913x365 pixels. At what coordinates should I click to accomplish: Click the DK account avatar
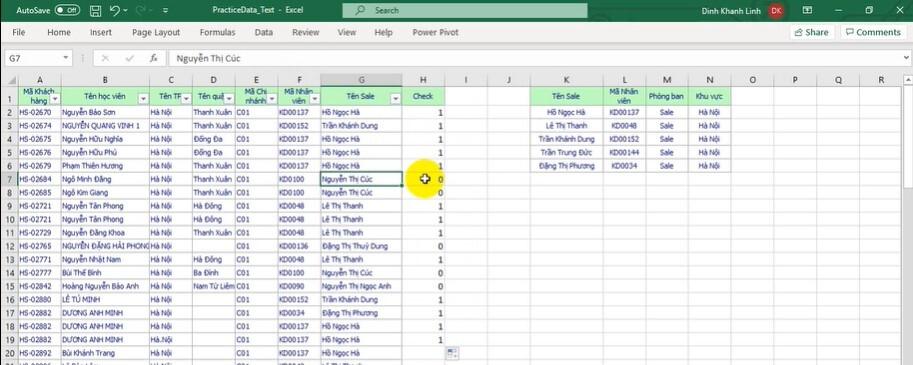[x=776, y=10]
